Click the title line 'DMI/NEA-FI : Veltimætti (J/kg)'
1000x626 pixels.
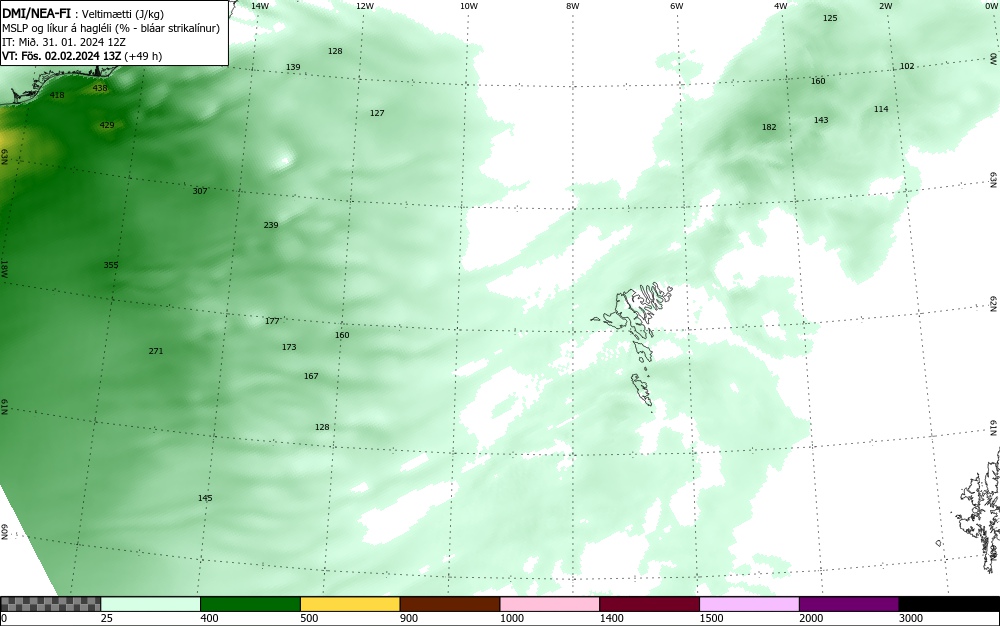[83, 15]
